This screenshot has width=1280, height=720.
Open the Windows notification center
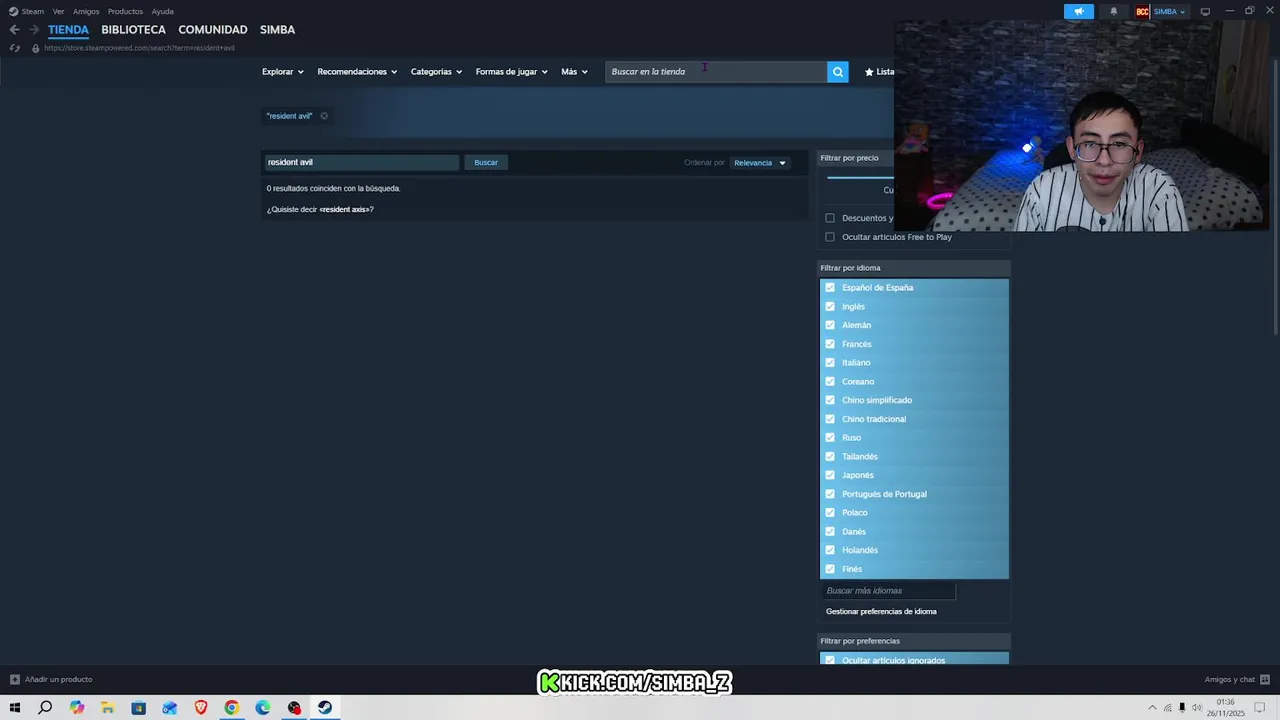pyautogui.click(x=1261, y=708)
